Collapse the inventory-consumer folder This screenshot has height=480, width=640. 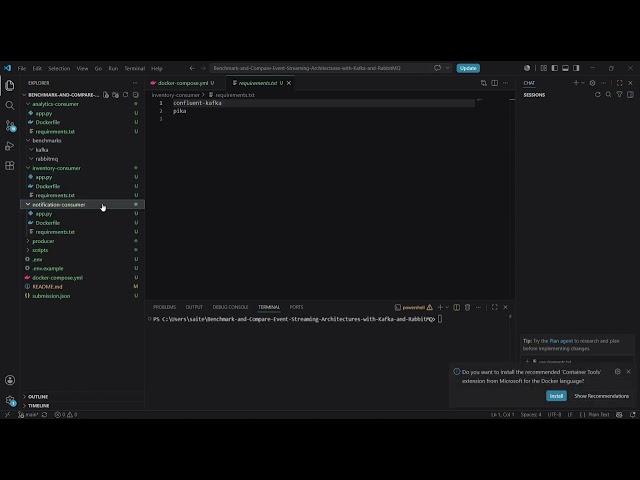tap(82, 168)
